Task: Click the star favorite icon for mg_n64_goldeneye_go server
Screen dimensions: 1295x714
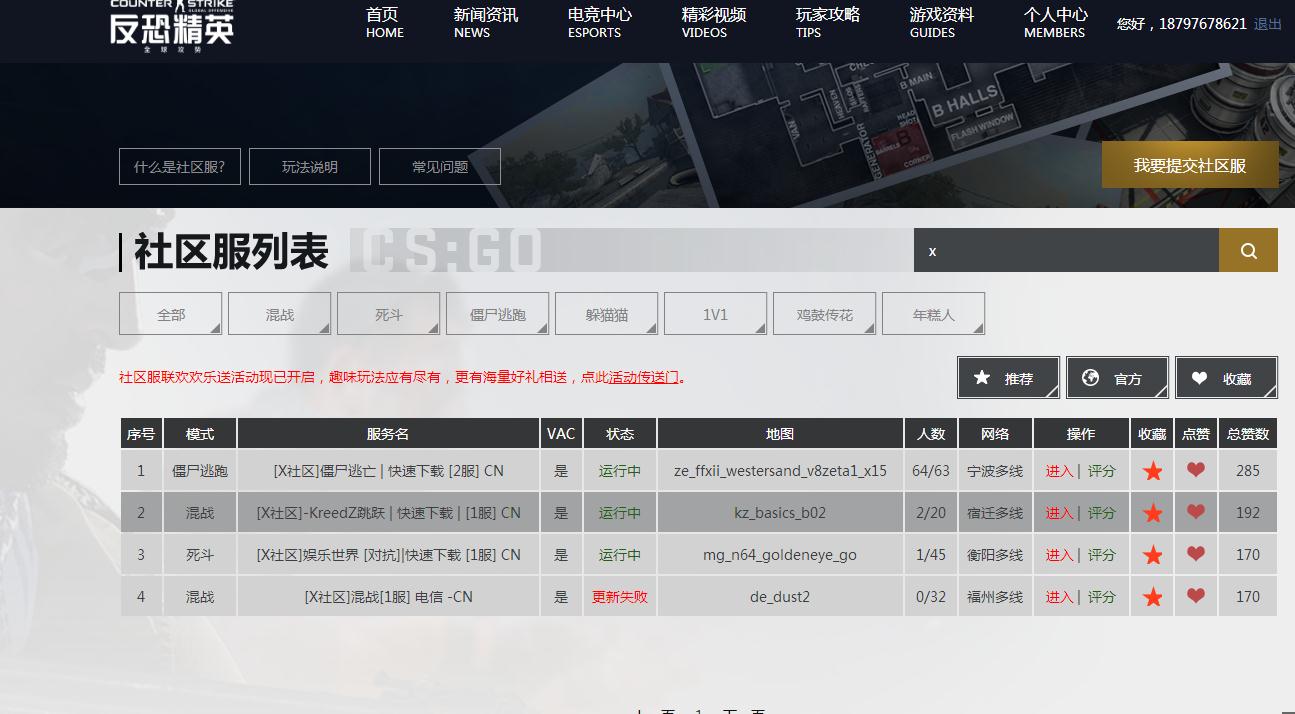Action: point(1152,554)
